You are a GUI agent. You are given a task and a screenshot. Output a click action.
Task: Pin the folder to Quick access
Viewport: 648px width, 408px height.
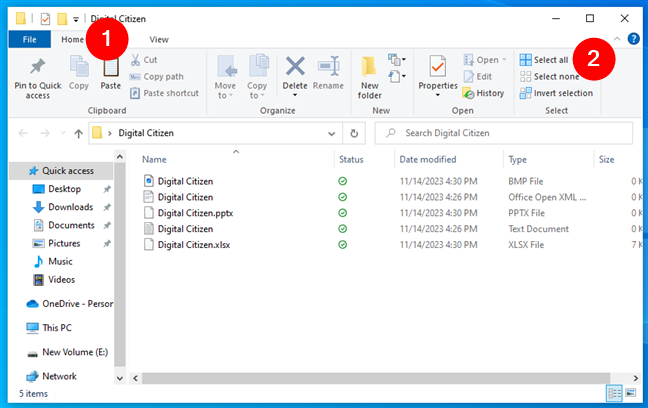click(38, 78)
